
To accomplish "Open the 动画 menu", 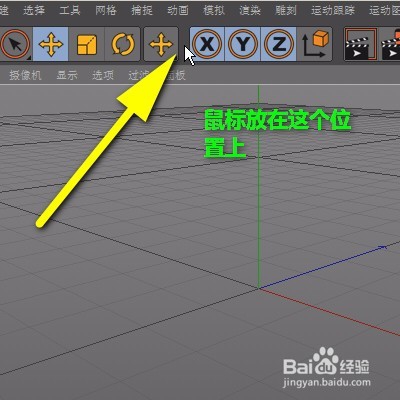I will coord(178,10).
